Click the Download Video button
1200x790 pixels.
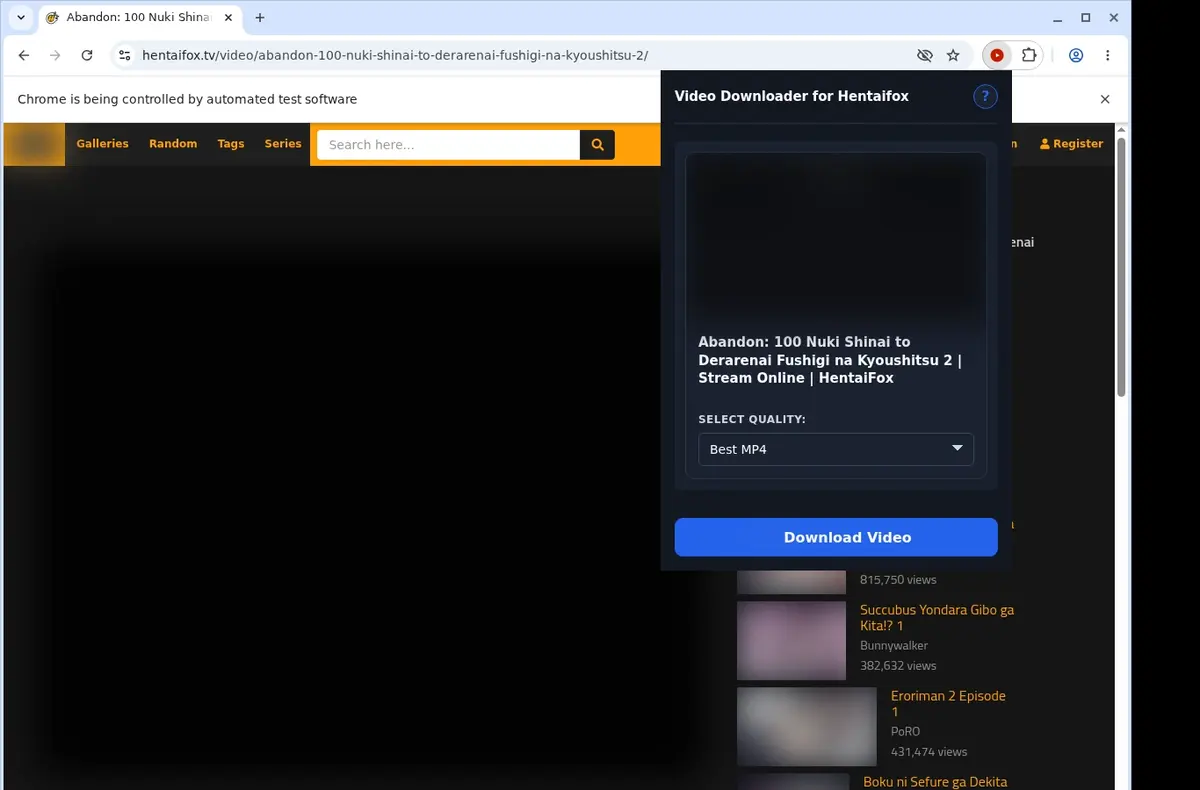tap(836, 537)
